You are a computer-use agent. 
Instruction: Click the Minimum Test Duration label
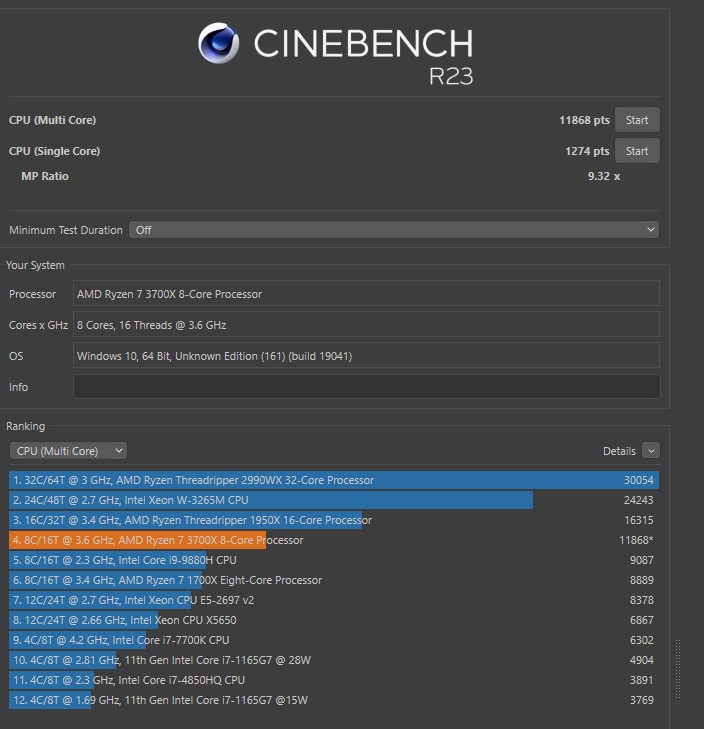(66, 230)
